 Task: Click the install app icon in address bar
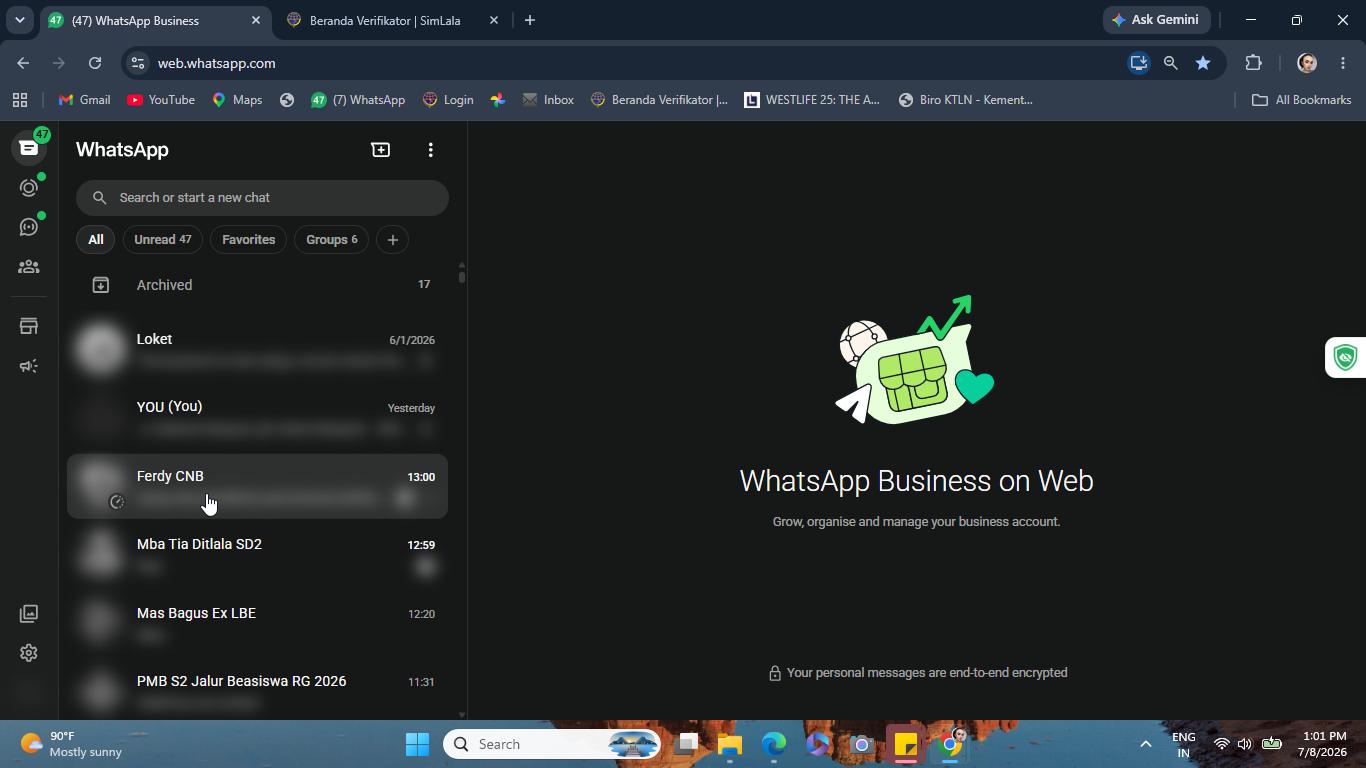(x=1139, y=63)
